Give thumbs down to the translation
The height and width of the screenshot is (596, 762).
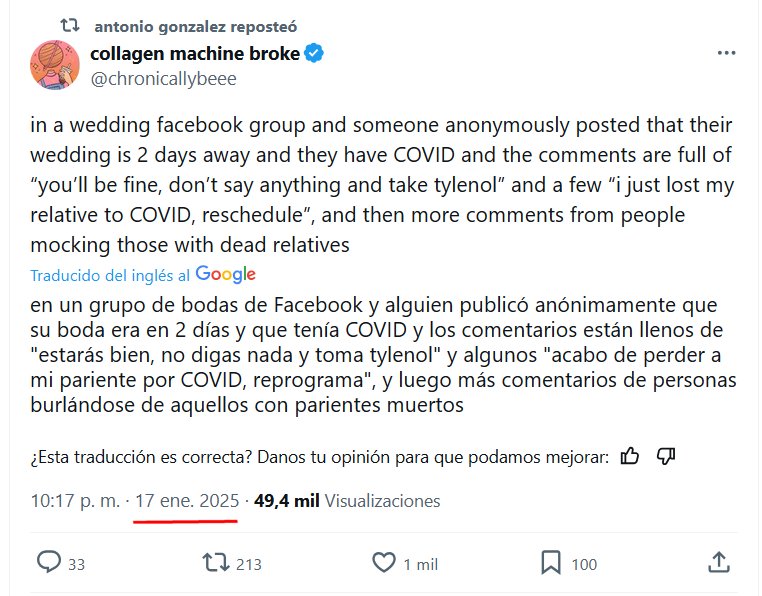click(667, 456)
